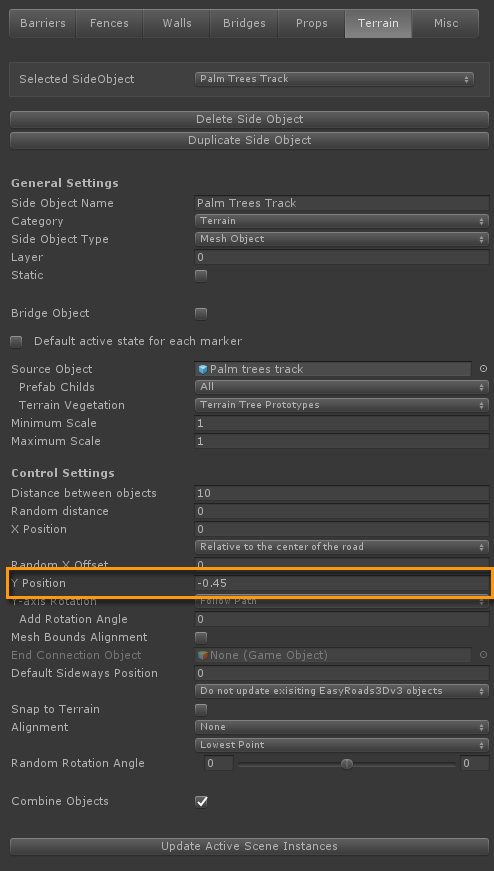Viewport: 494px width, 871px height.
Task: Open the Alignment dropdown set to None
Action: [342, 727]
